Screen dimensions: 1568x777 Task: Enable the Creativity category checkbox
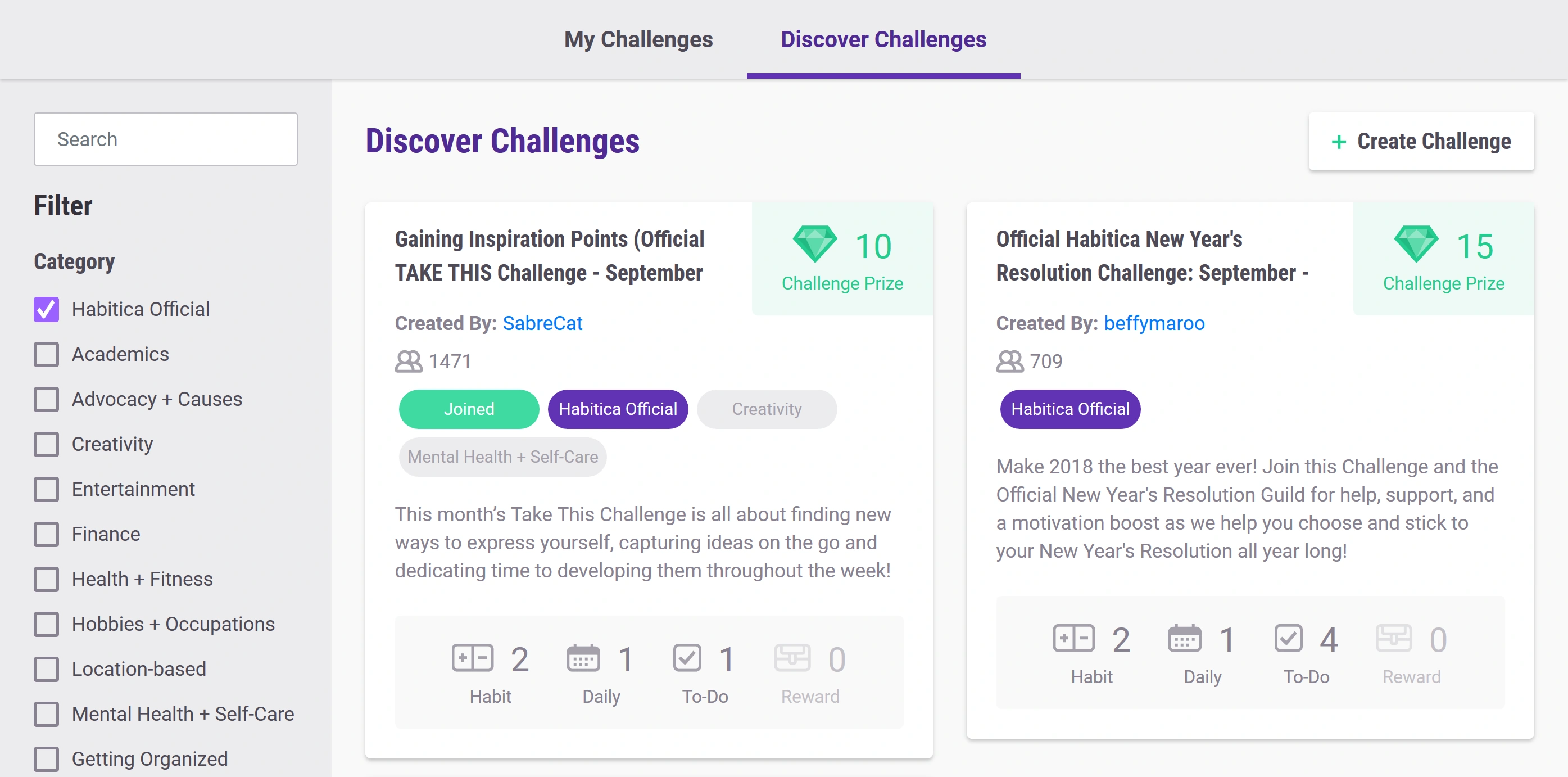pyautogui.click(x=46, y=445)
